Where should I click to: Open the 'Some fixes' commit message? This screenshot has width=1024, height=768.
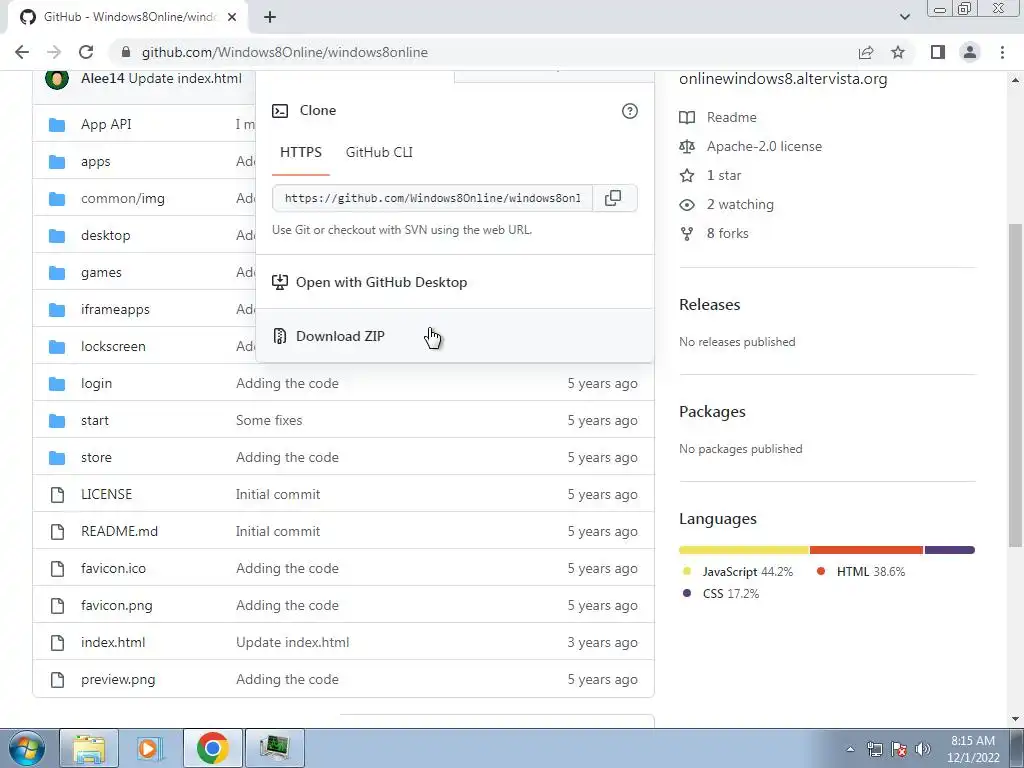[269, 421]
